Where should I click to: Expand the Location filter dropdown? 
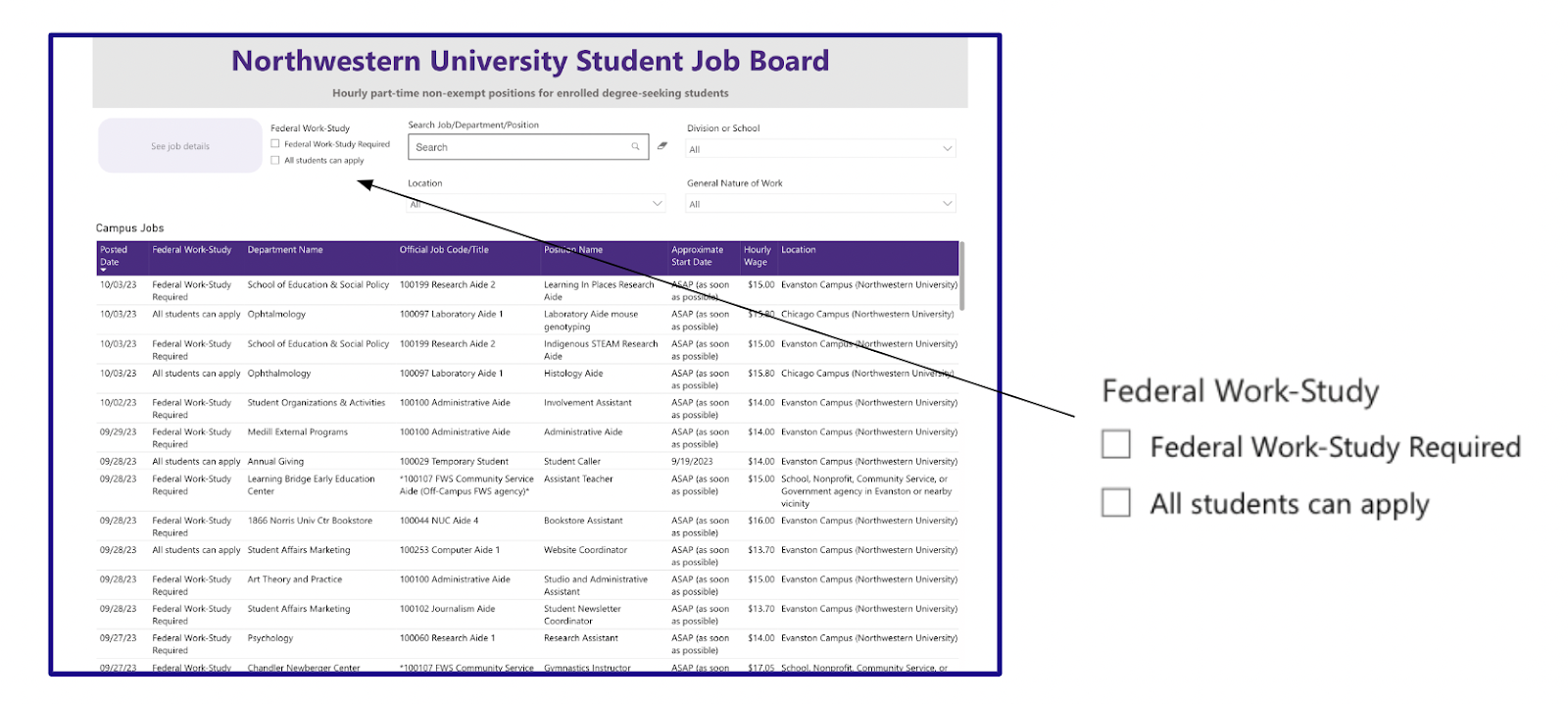click(x=536, y=204)
